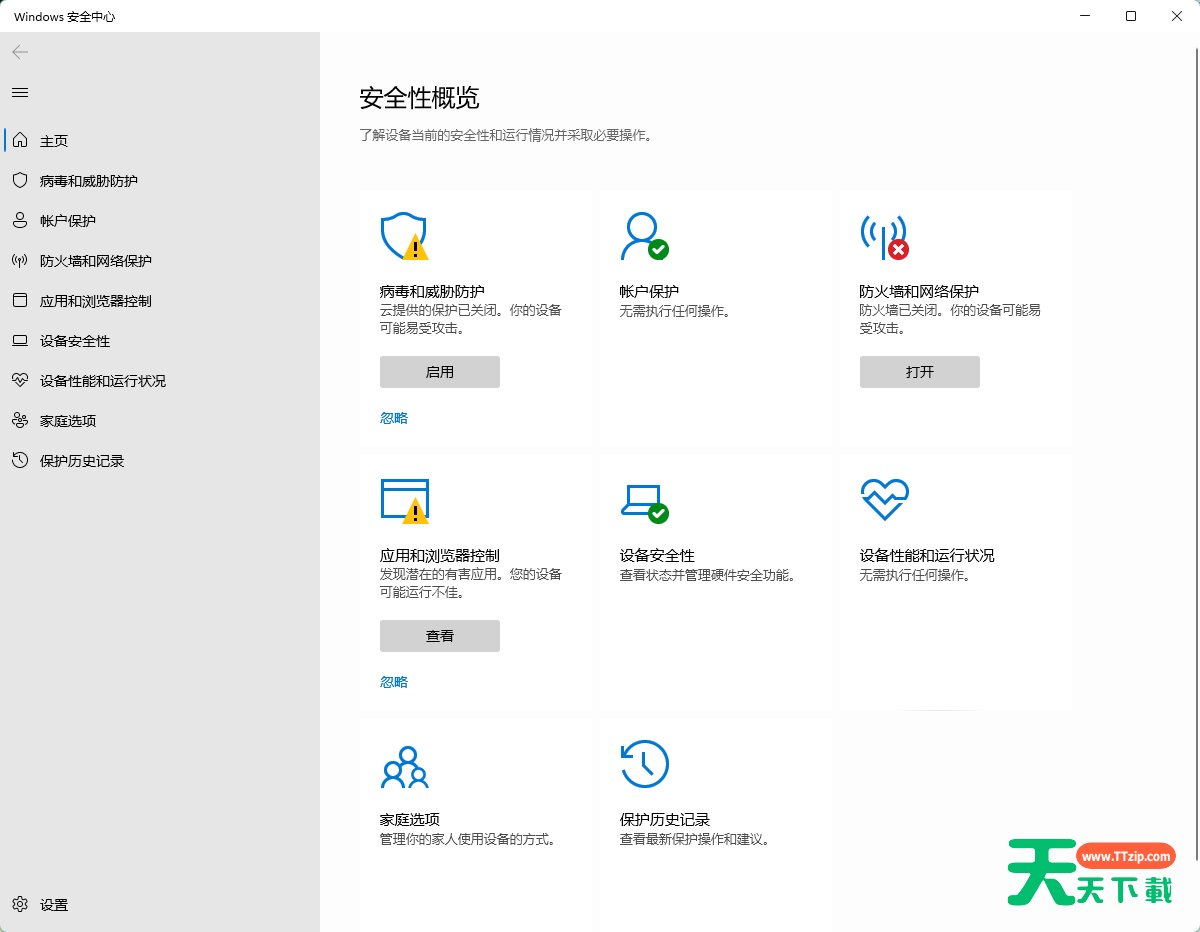Open the app and browser control window icon
This screenshot has height=932, width=1200.
point(404,500)
